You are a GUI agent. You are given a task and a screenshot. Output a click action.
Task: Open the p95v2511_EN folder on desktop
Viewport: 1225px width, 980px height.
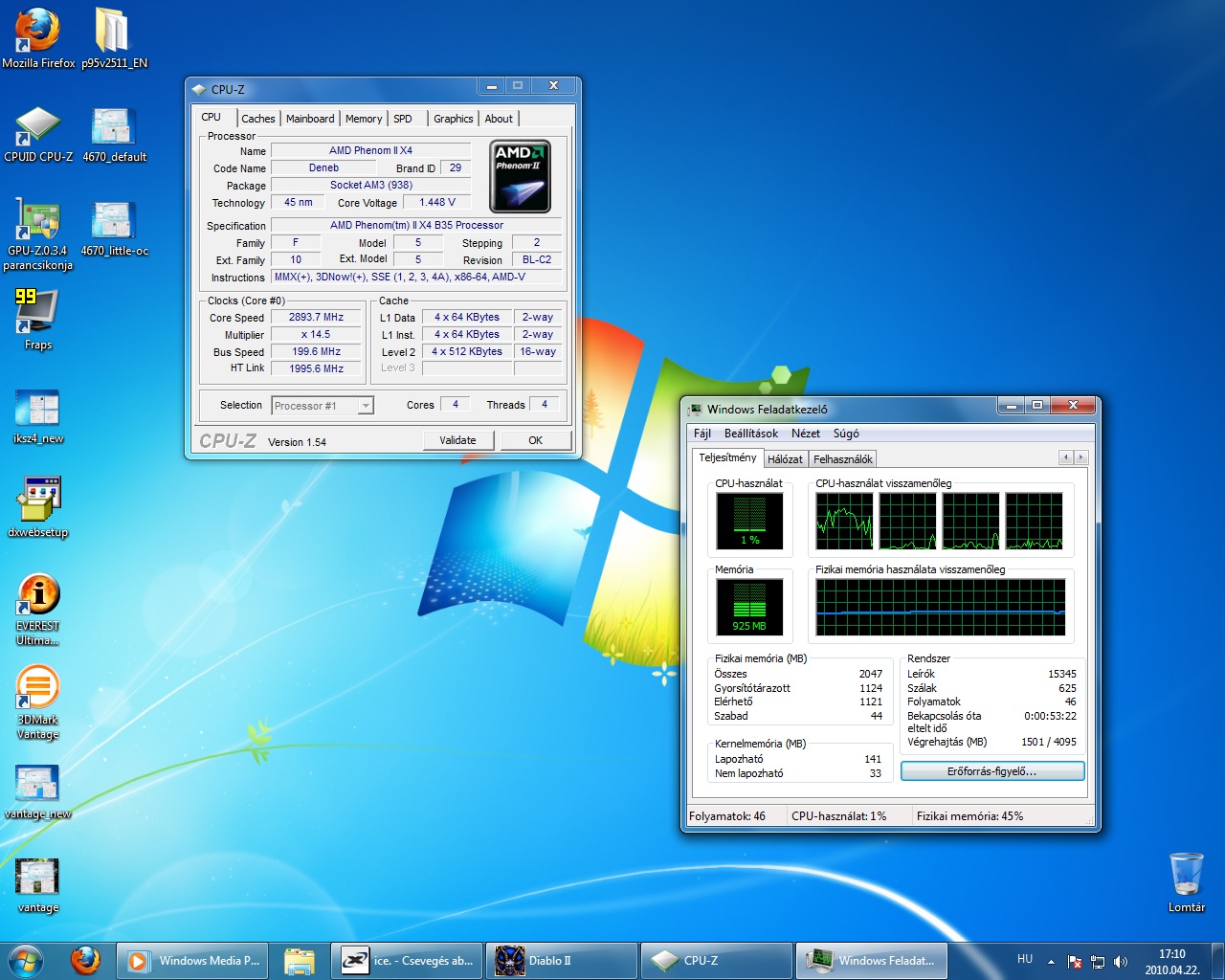coord(114,38)
